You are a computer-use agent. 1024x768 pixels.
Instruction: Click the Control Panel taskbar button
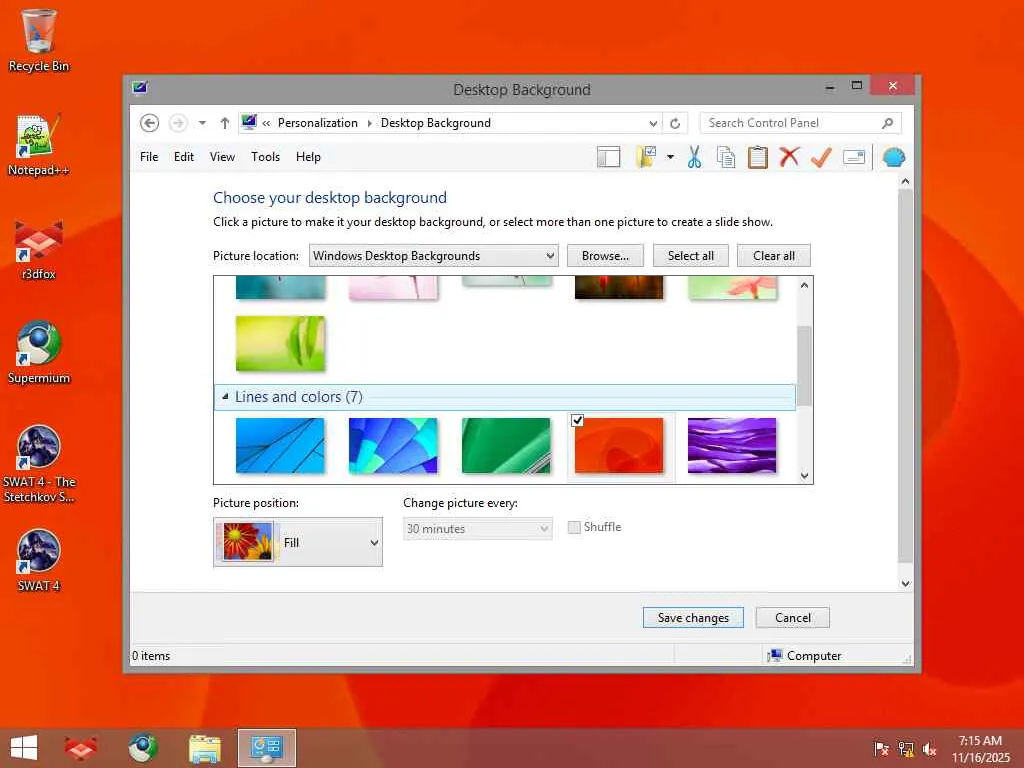point(266,748)
